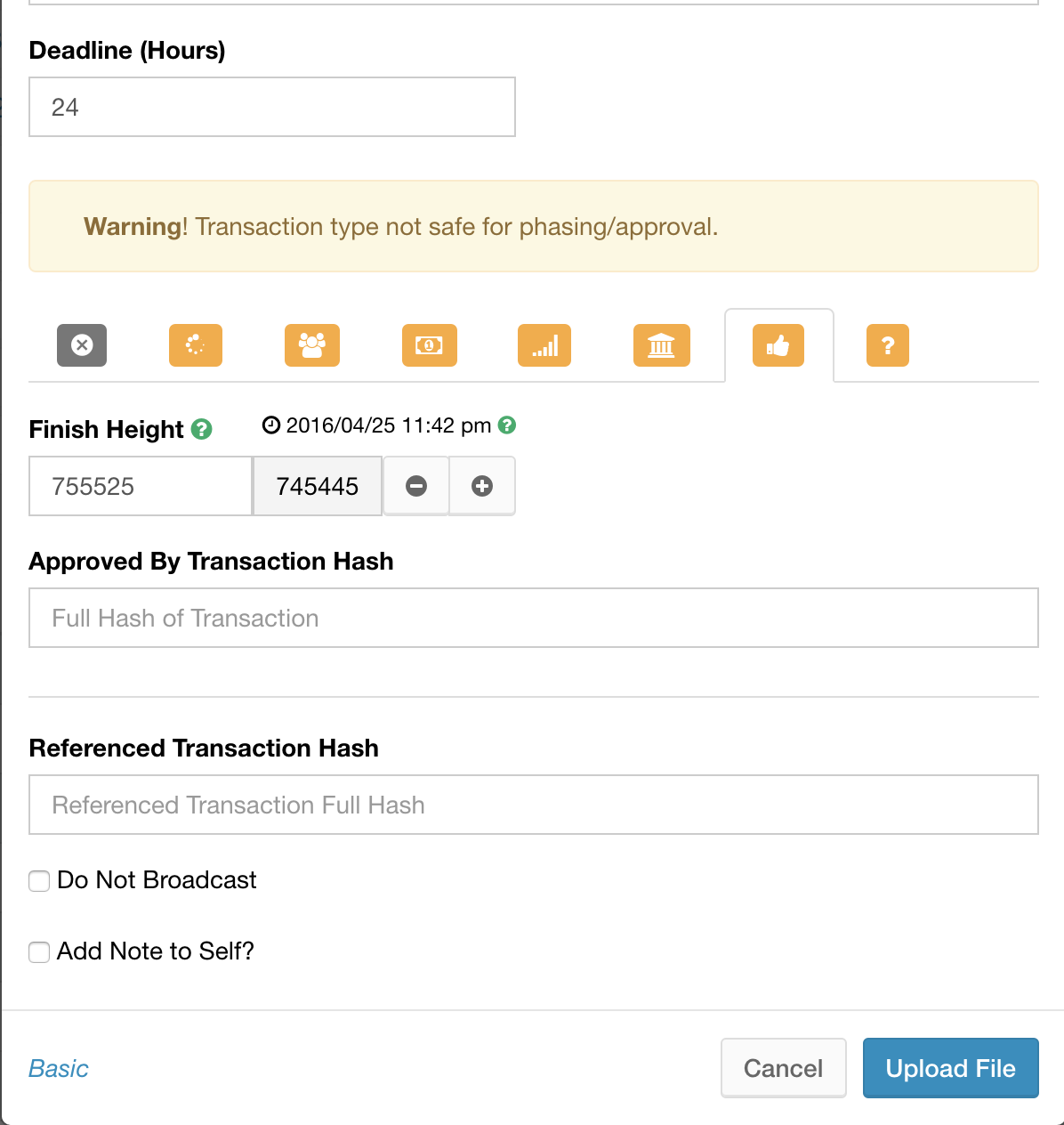Open the question mark hash tab
Viewport: 1064px width, 1125px height.
[x=888, y=345]
